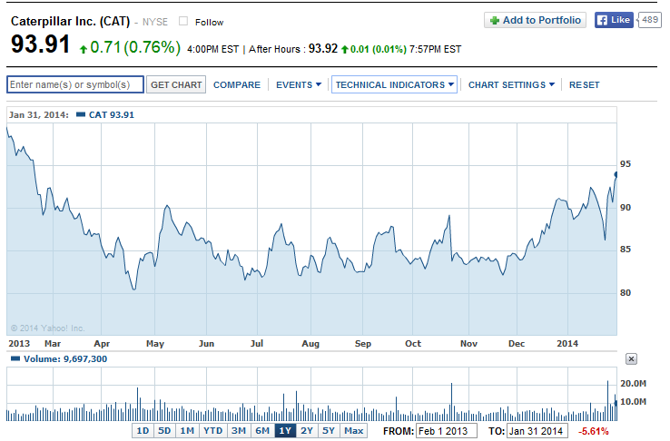670x441 pixels.
Task: Focus the name or symbol search field
Action: pos(75,85)
